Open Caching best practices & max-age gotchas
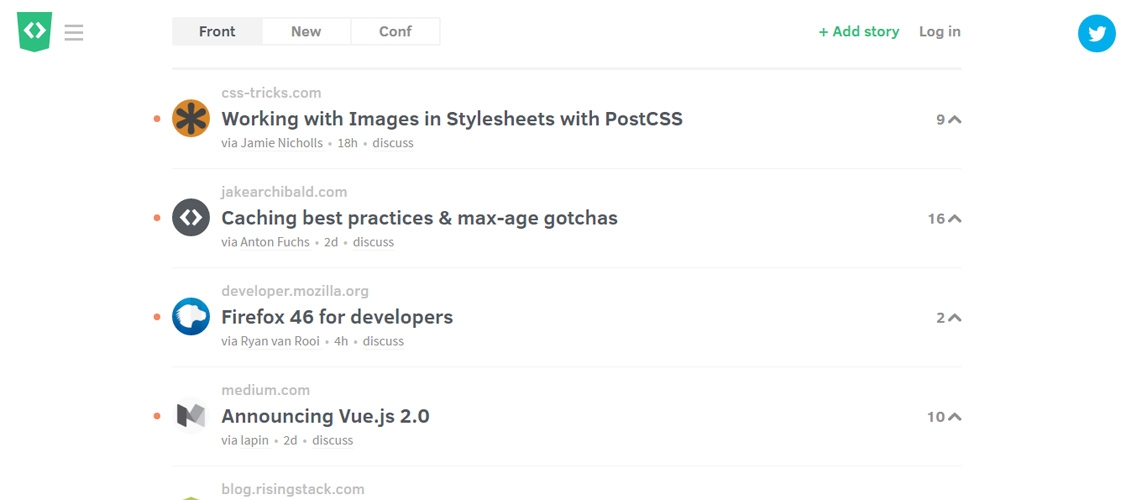The width and height of the screenshot is (1131, 500). [x=419, y=217]
